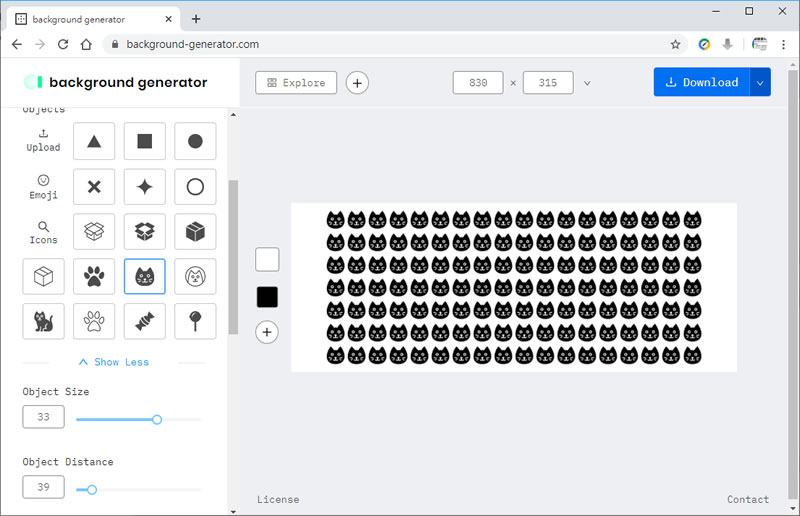Choose the four-point star shape object
This screenshot has height=516, width=800.
[144, 187]
